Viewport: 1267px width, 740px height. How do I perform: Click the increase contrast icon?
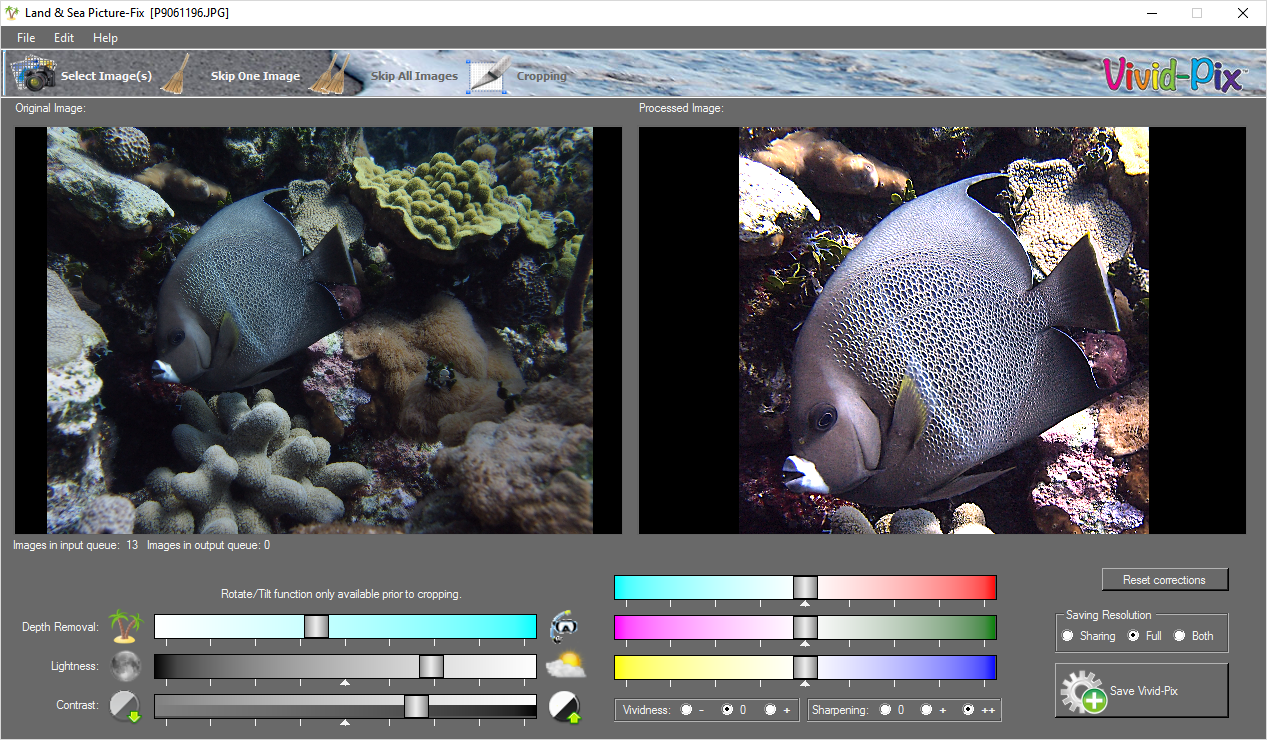[565, 706]
